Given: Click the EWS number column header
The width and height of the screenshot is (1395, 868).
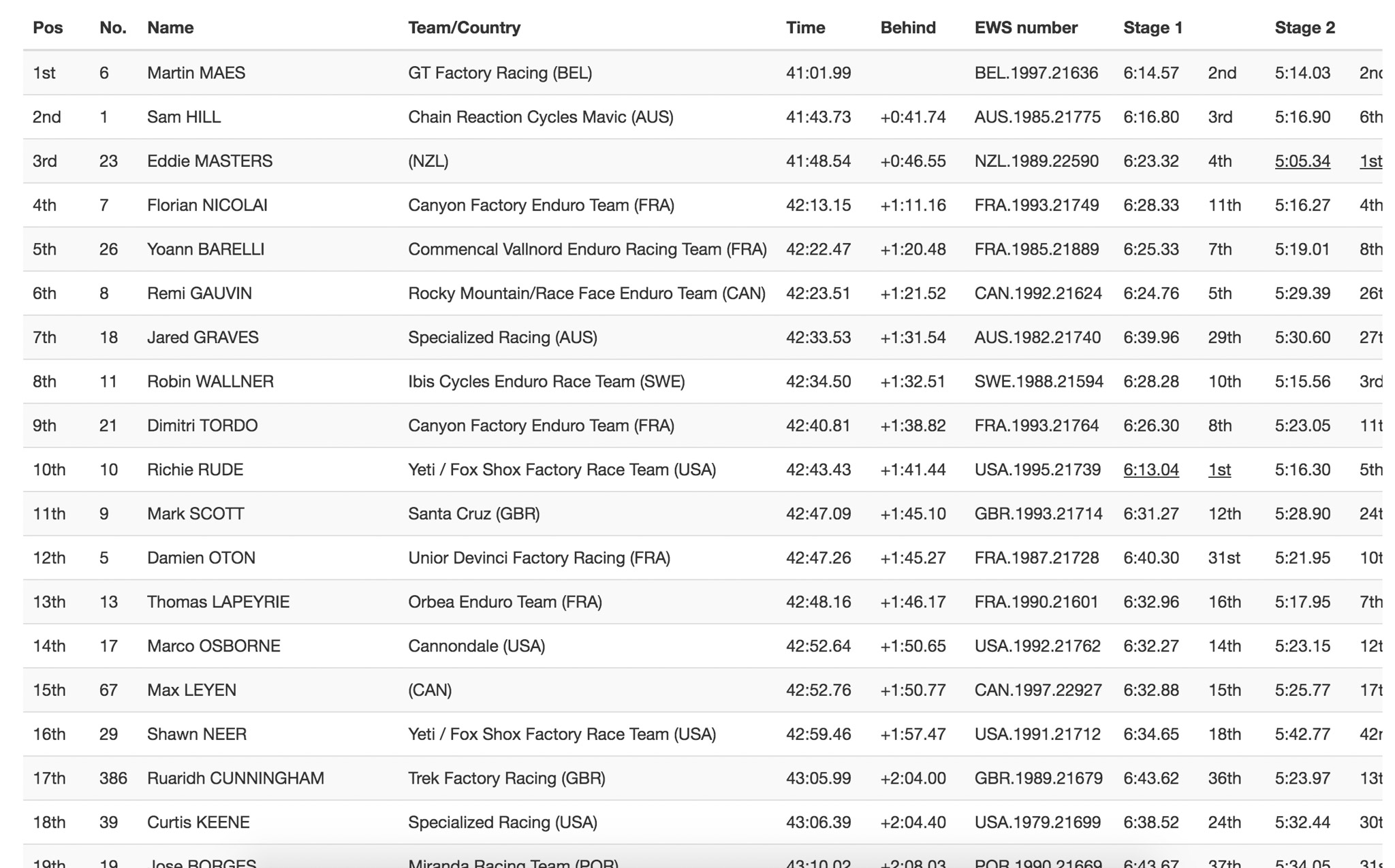Looking at the screenshot, I should pyautogui.click(x=1025, y=28).
